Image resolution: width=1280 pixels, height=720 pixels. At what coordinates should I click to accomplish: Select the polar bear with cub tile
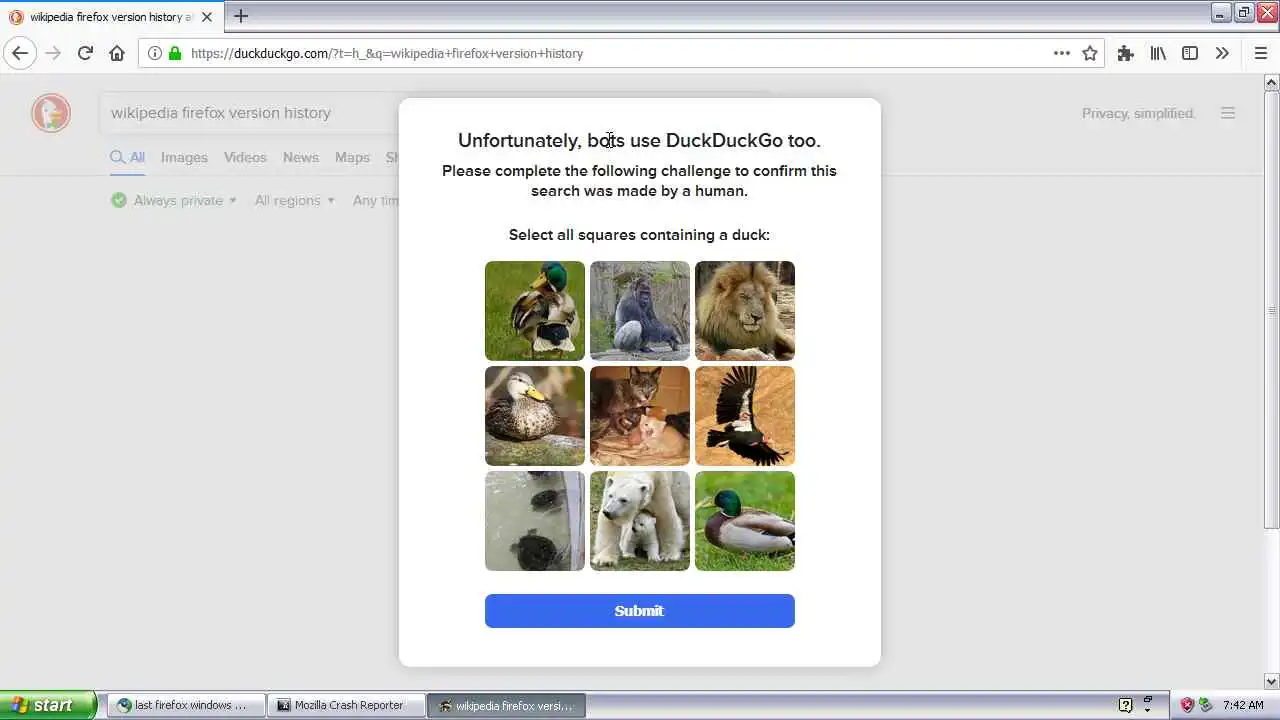tap(640, 521)
